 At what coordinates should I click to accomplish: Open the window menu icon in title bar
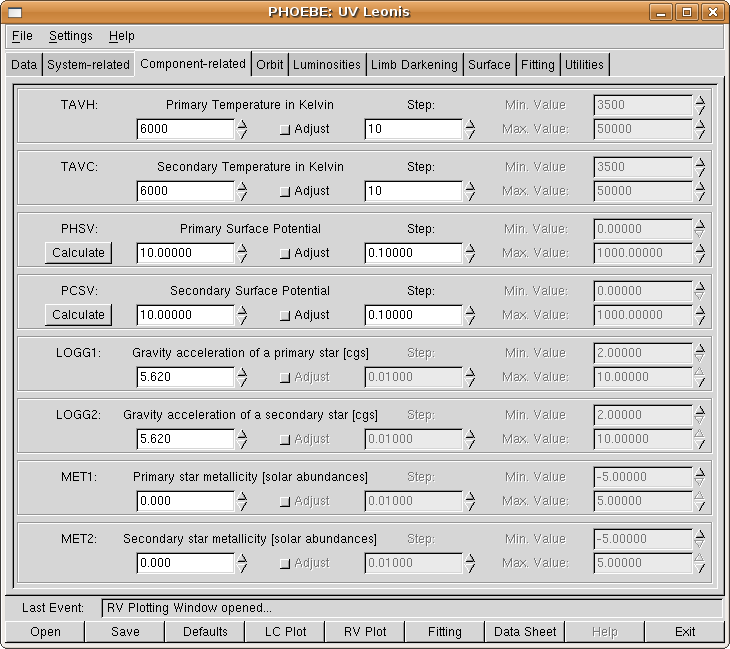click(15, 12)
